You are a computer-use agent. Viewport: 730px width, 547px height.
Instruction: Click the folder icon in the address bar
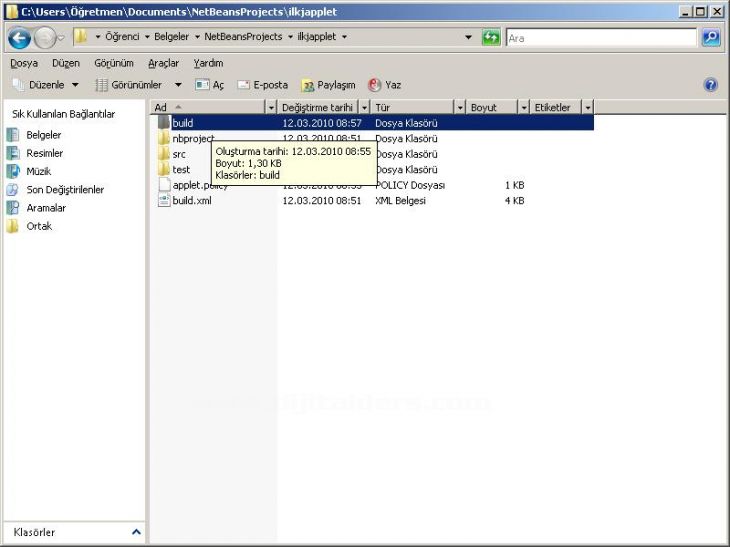coord(81,36)
